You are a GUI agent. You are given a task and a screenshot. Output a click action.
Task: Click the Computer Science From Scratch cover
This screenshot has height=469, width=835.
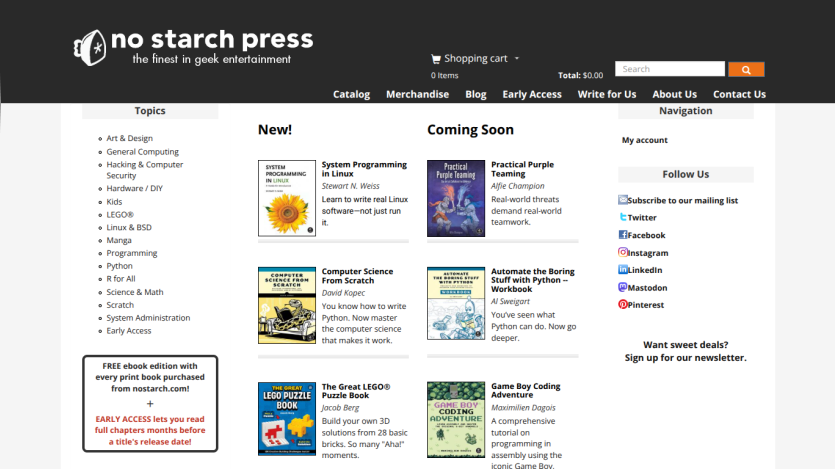tap(286, 305)
